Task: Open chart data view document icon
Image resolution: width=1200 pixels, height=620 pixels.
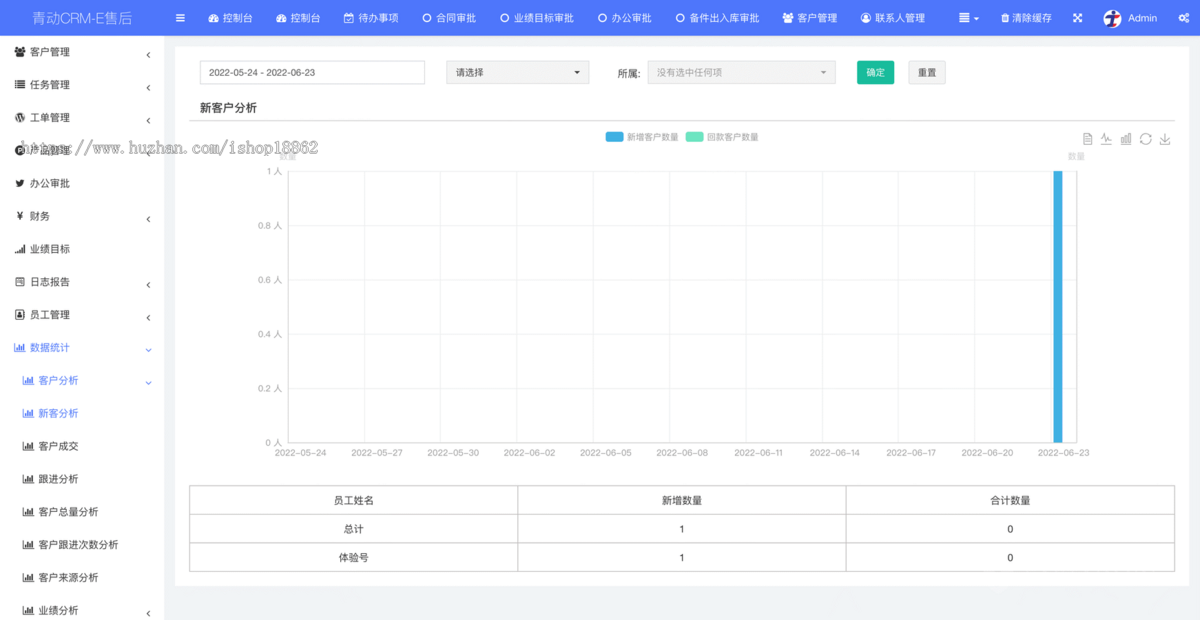Action: [1088, 139]
